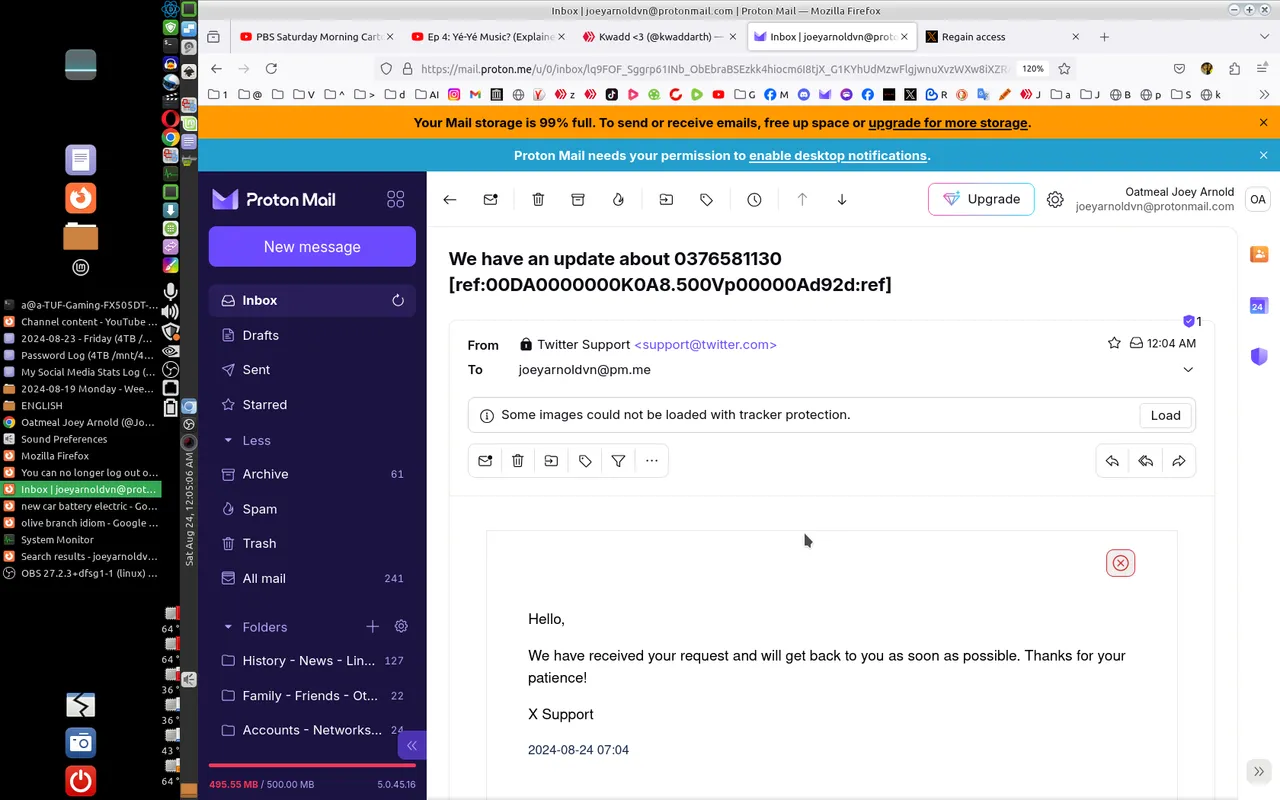1280x800 pixels.
Task: Mark message unread in top toolbar
Action: coord(490,199)
